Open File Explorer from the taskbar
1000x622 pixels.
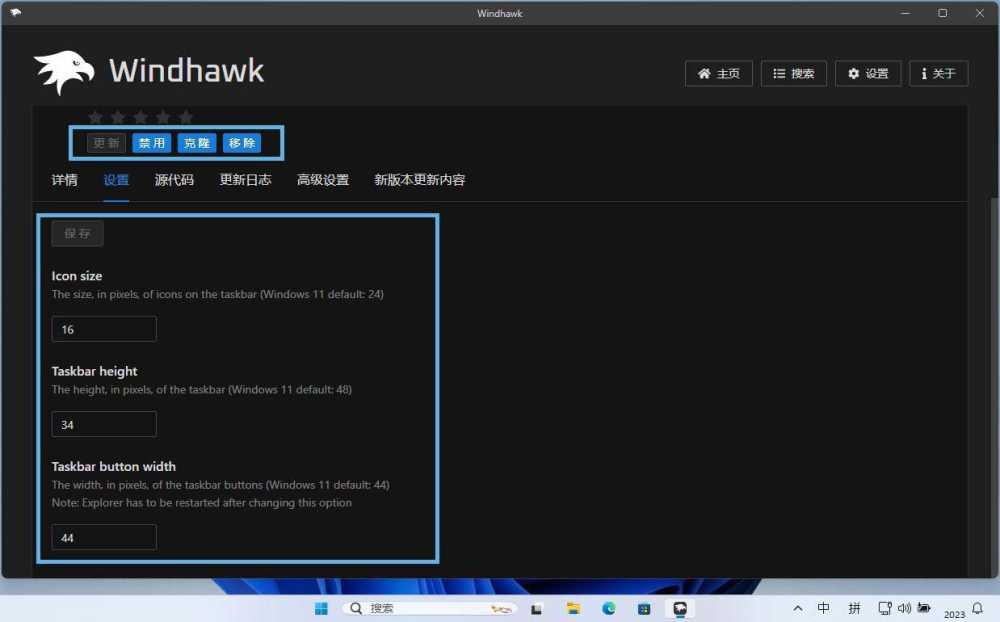[572, 608]
